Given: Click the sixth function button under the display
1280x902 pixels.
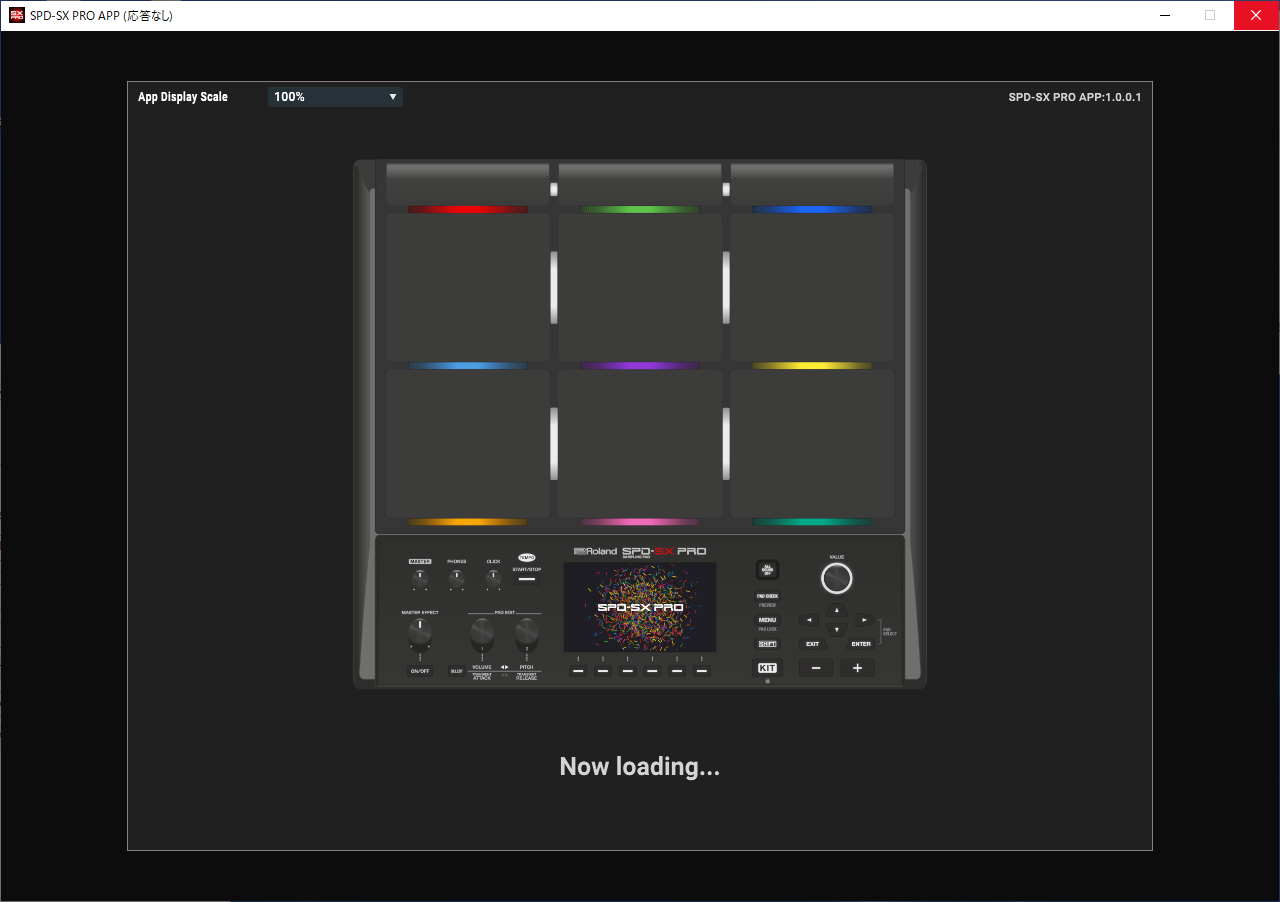Looking at the screenshot, I should coord(702,671).
